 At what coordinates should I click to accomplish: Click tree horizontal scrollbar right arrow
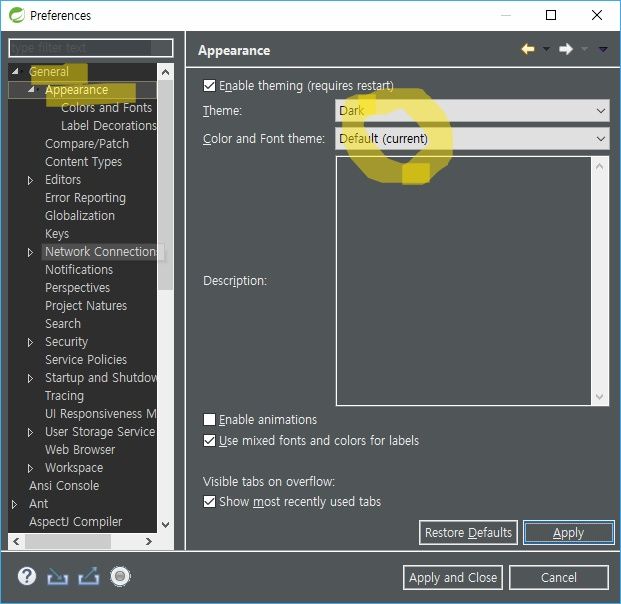click(149, 541)
